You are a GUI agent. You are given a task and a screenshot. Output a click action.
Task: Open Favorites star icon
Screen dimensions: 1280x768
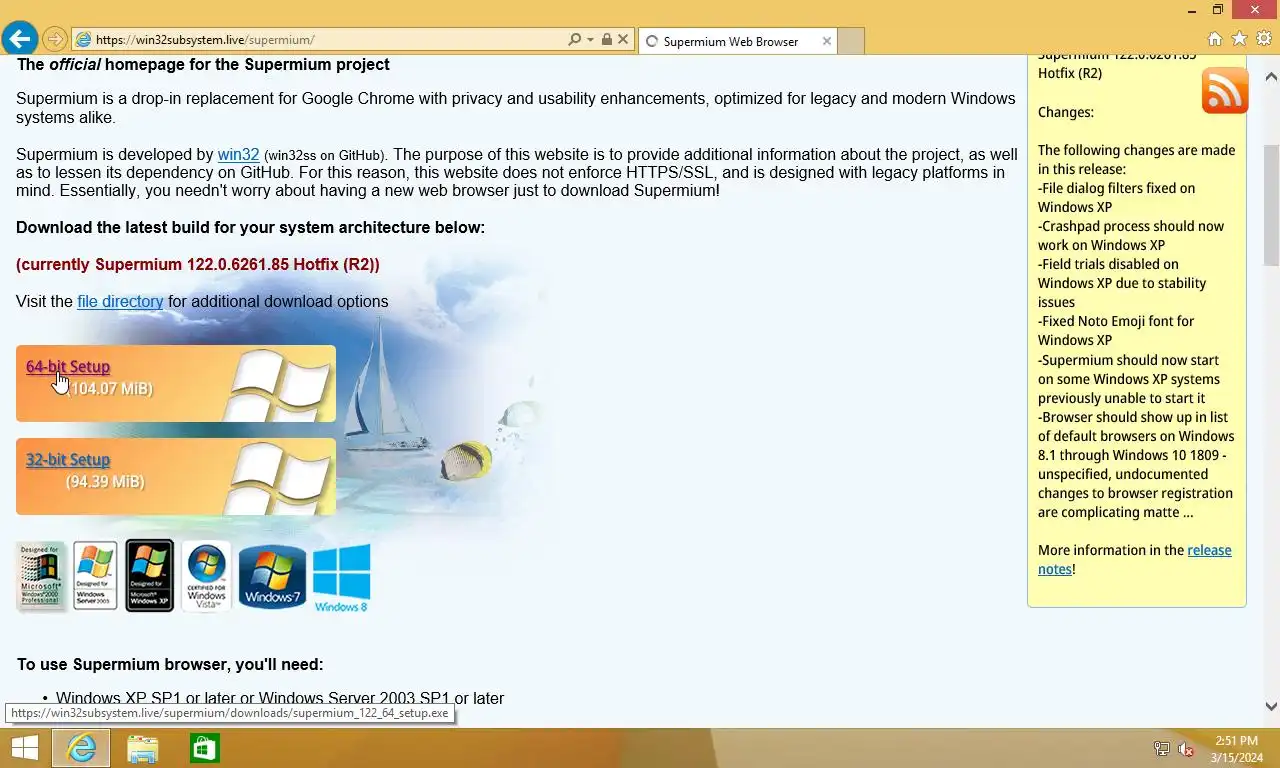coord(1239,39)
